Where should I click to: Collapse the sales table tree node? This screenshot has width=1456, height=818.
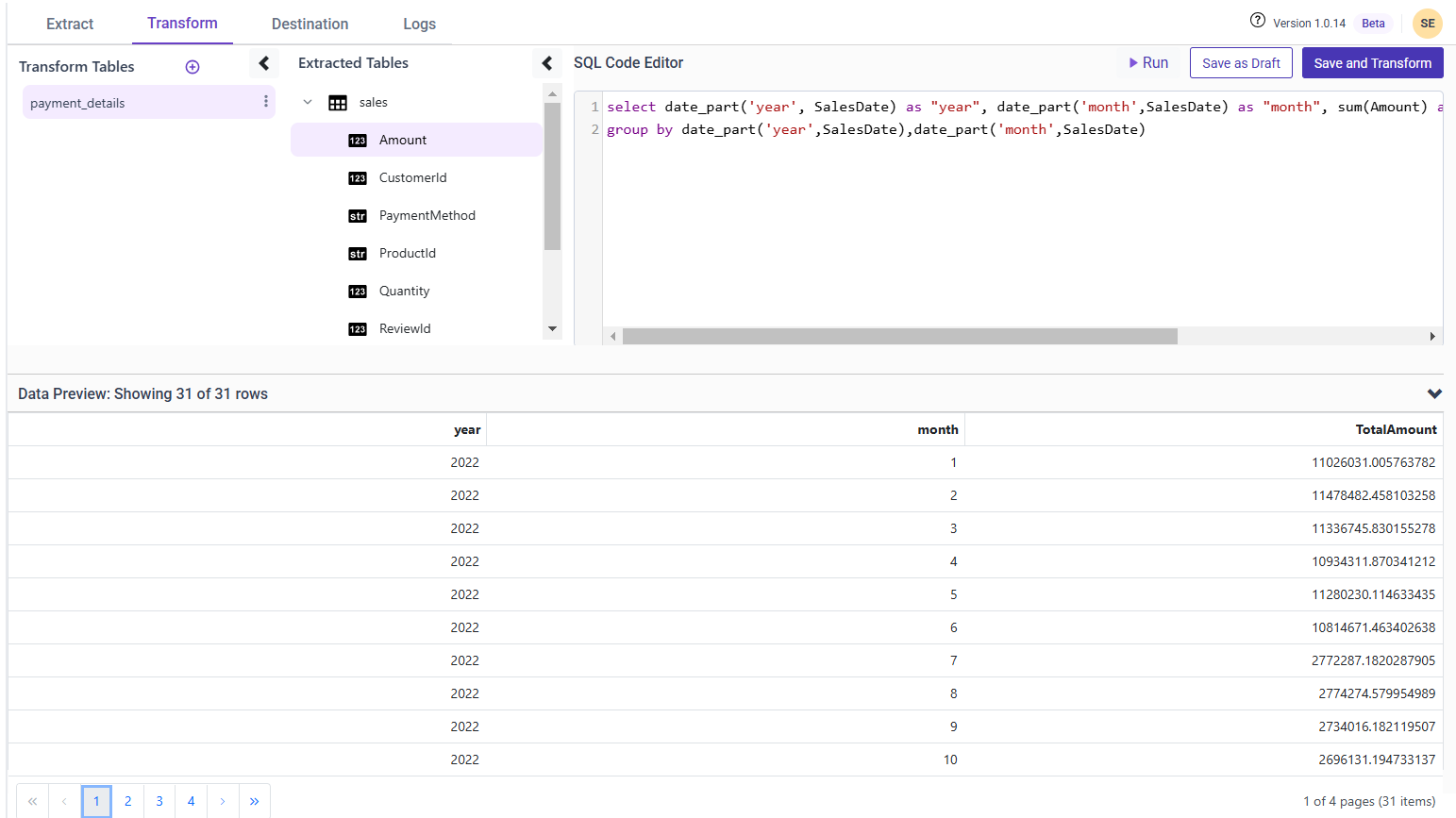coord(308,102)
